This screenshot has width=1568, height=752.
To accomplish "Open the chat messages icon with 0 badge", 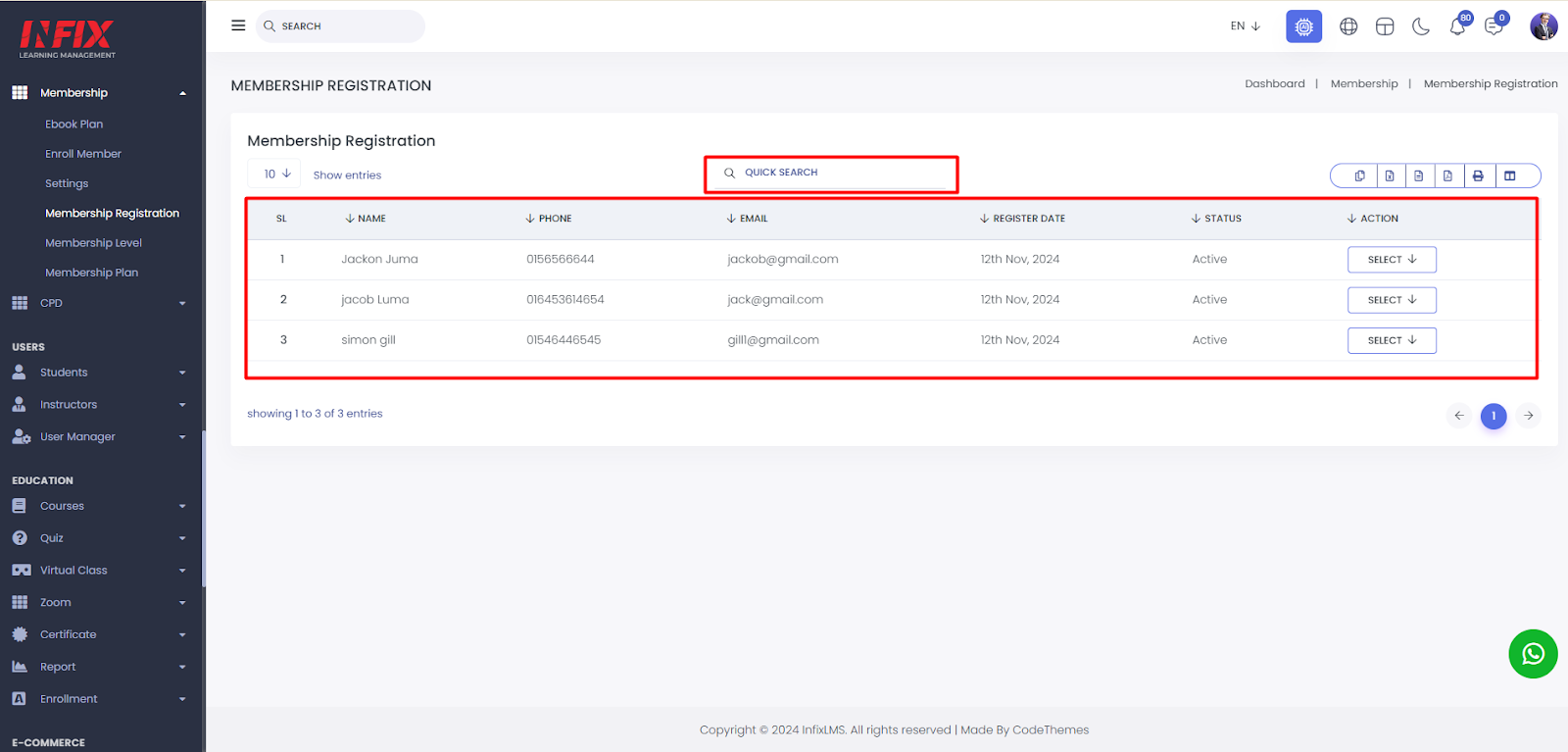I will click(1494, 25).
